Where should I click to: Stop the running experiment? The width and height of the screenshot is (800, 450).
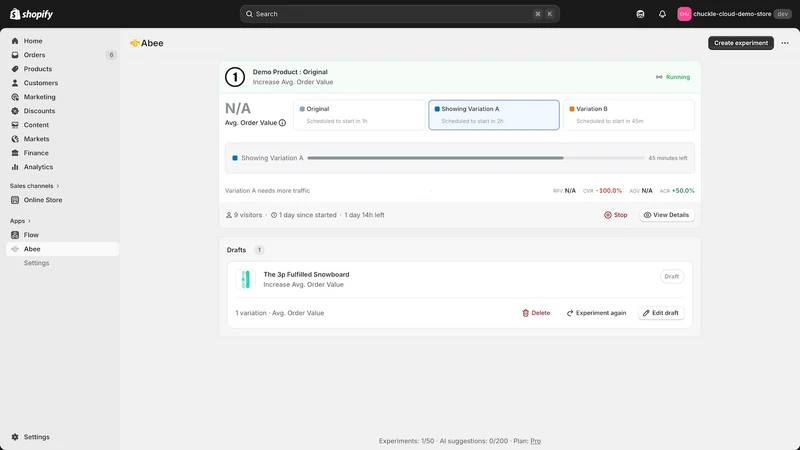[616, 215]
